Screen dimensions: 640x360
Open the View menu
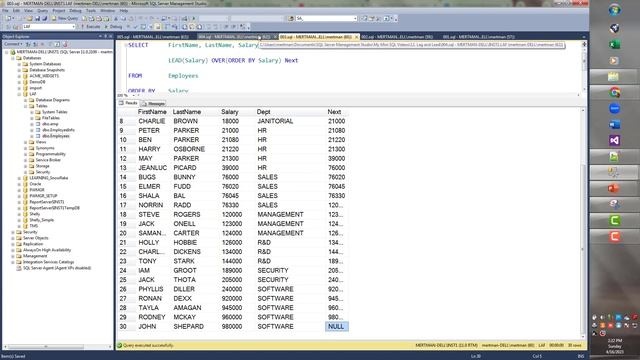[x=28, y=11]
